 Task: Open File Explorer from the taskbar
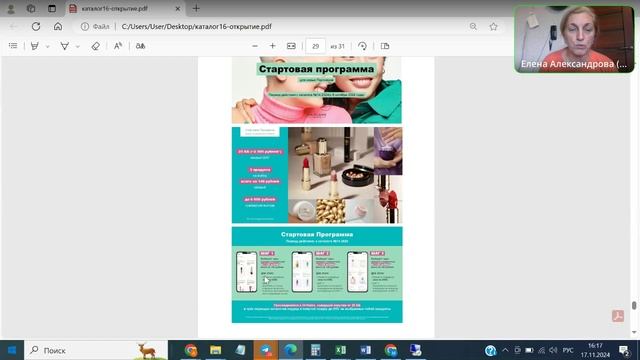click(216, 350)
